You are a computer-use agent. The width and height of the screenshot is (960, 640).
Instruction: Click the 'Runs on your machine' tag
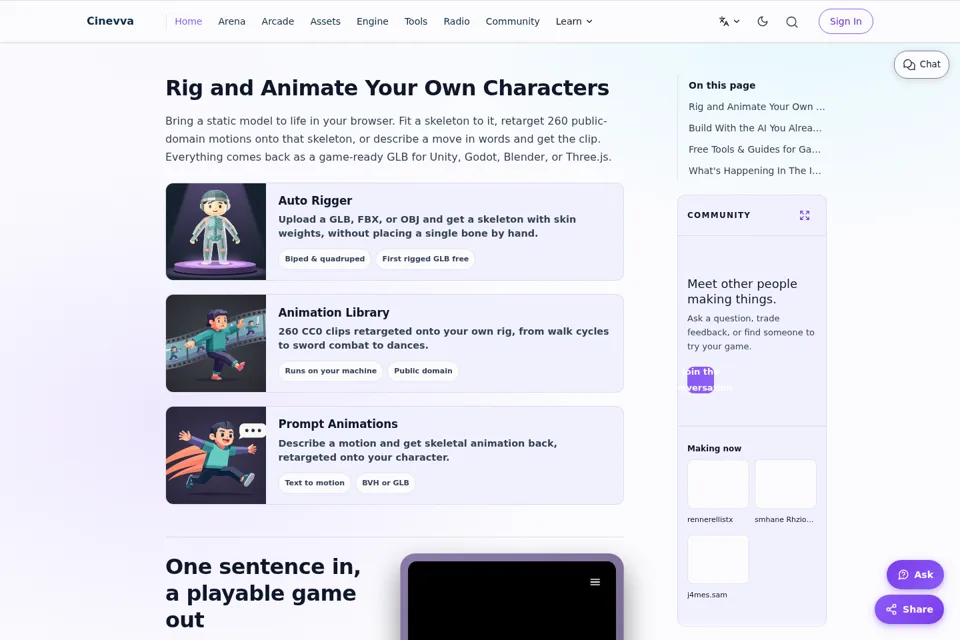click(331, 371)
